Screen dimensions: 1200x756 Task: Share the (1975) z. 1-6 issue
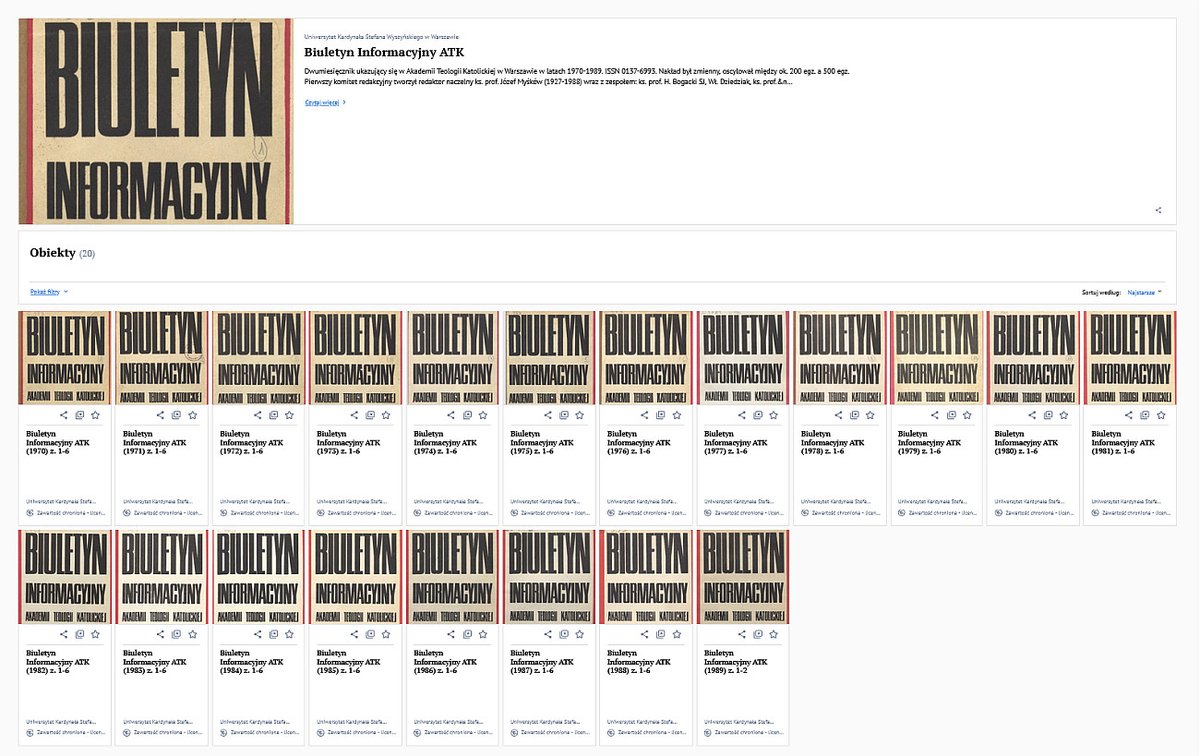(549, 414)
